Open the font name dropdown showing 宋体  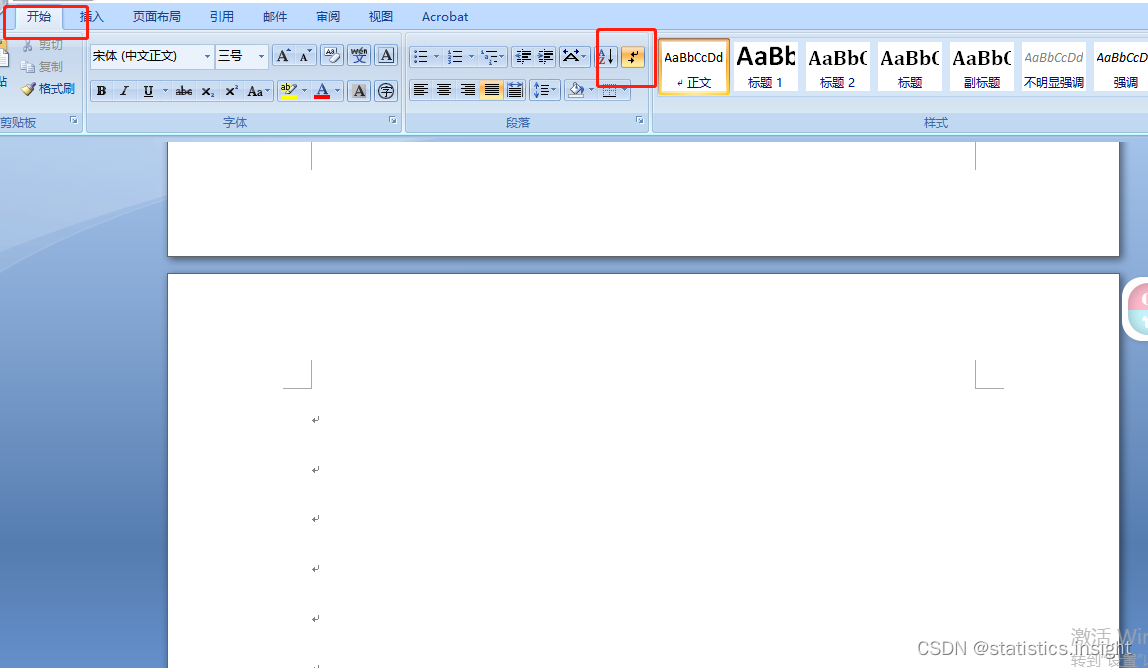tap(207, 56)
